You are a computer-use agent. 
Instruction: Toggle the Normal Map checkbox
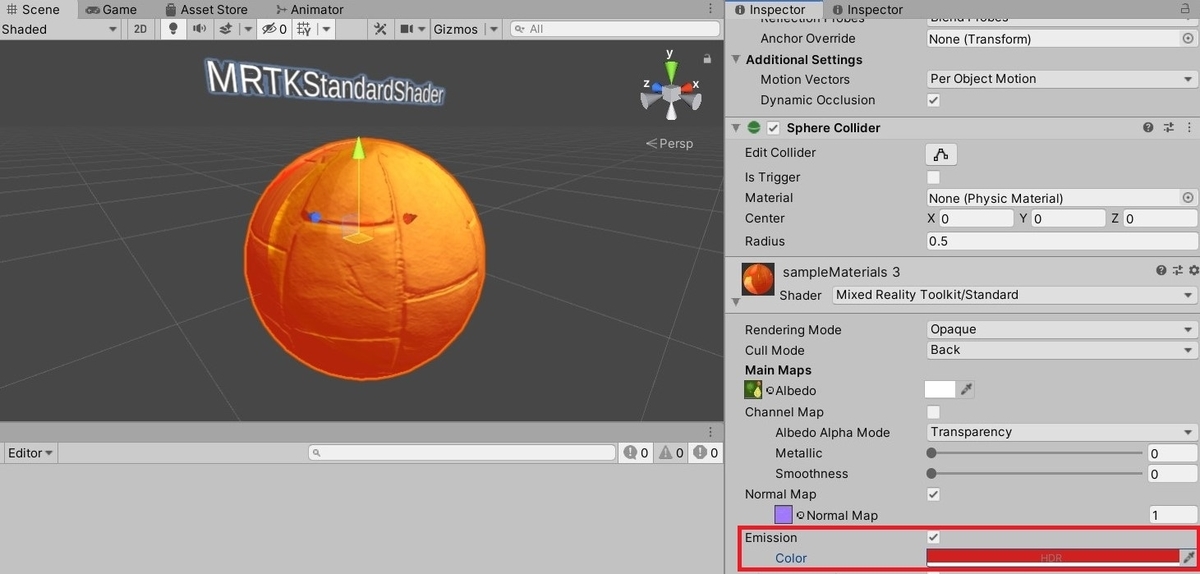[x=933, y=494]
